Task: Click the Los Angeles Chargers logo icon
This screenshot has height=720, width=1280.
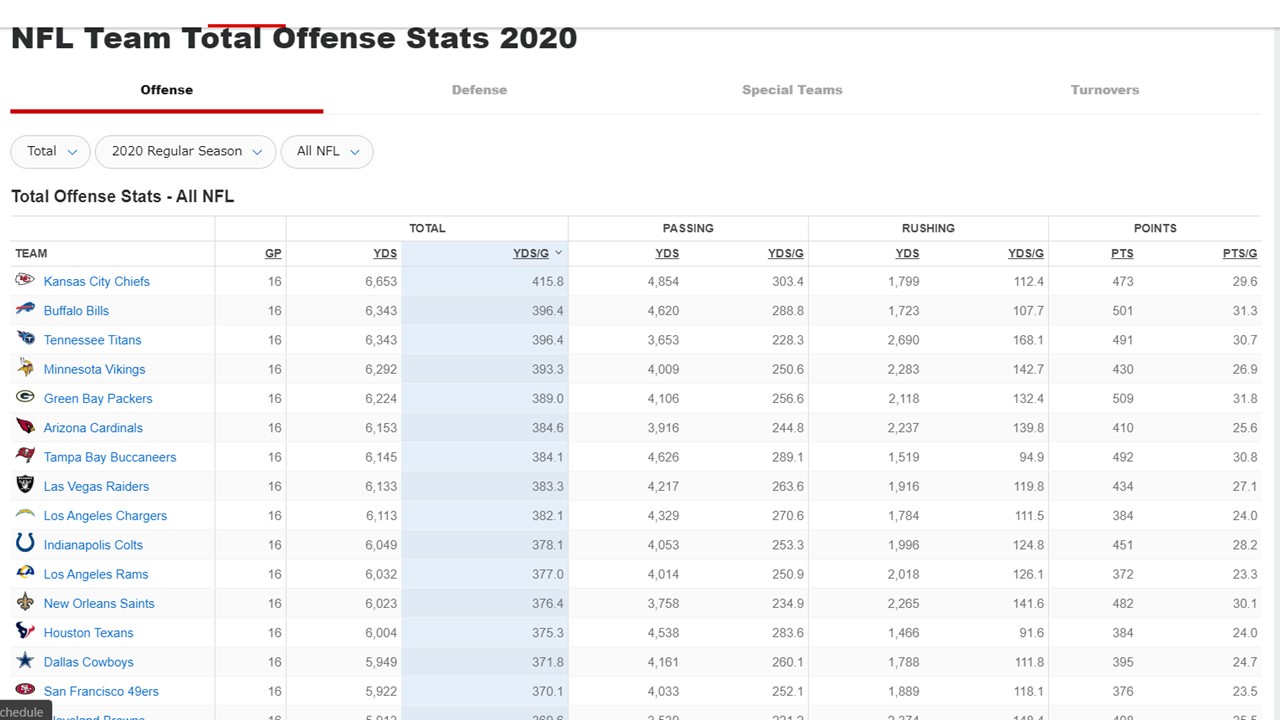Action: [x=25, y=514]
